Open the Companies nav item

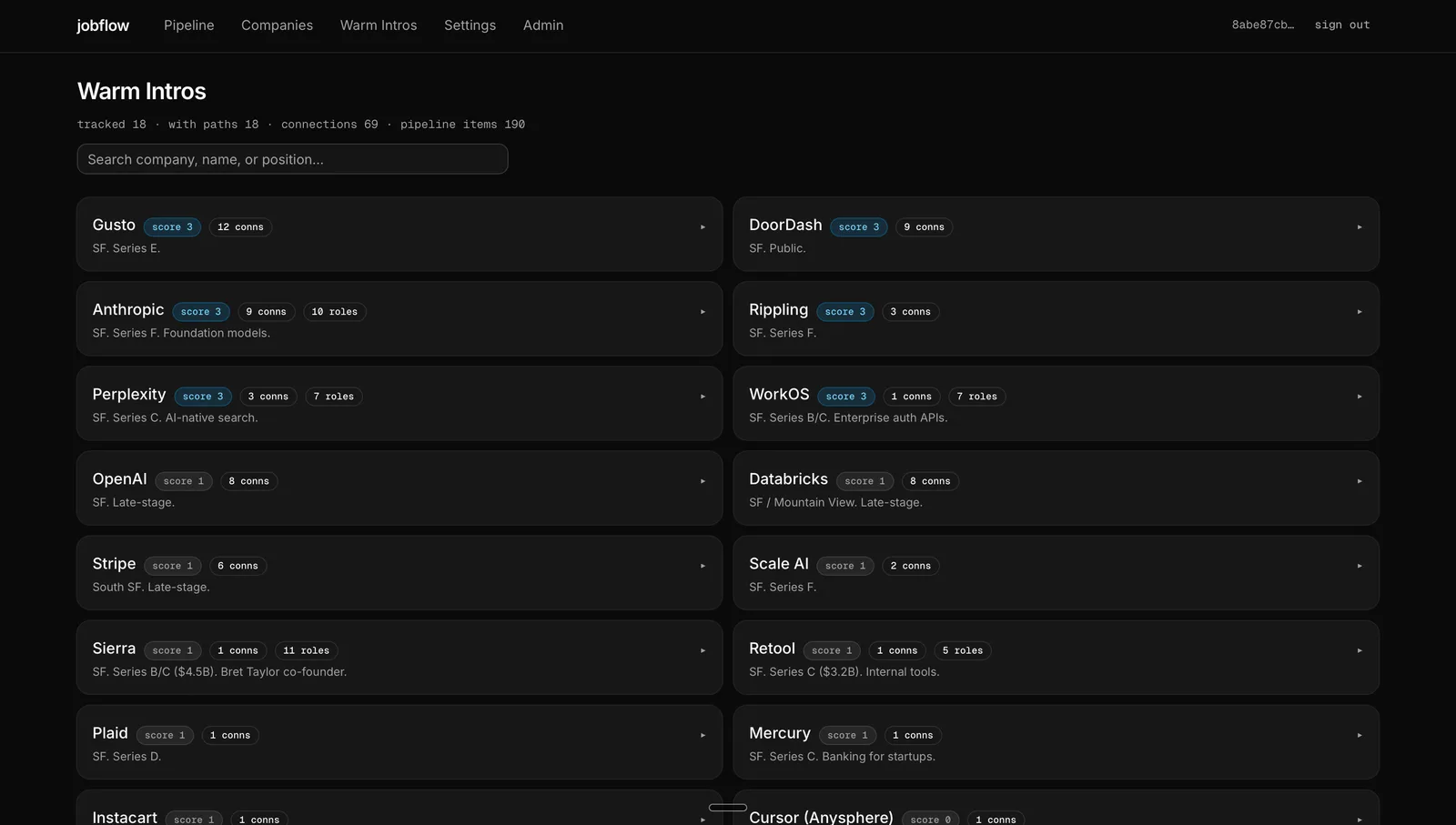pos(277,25)
